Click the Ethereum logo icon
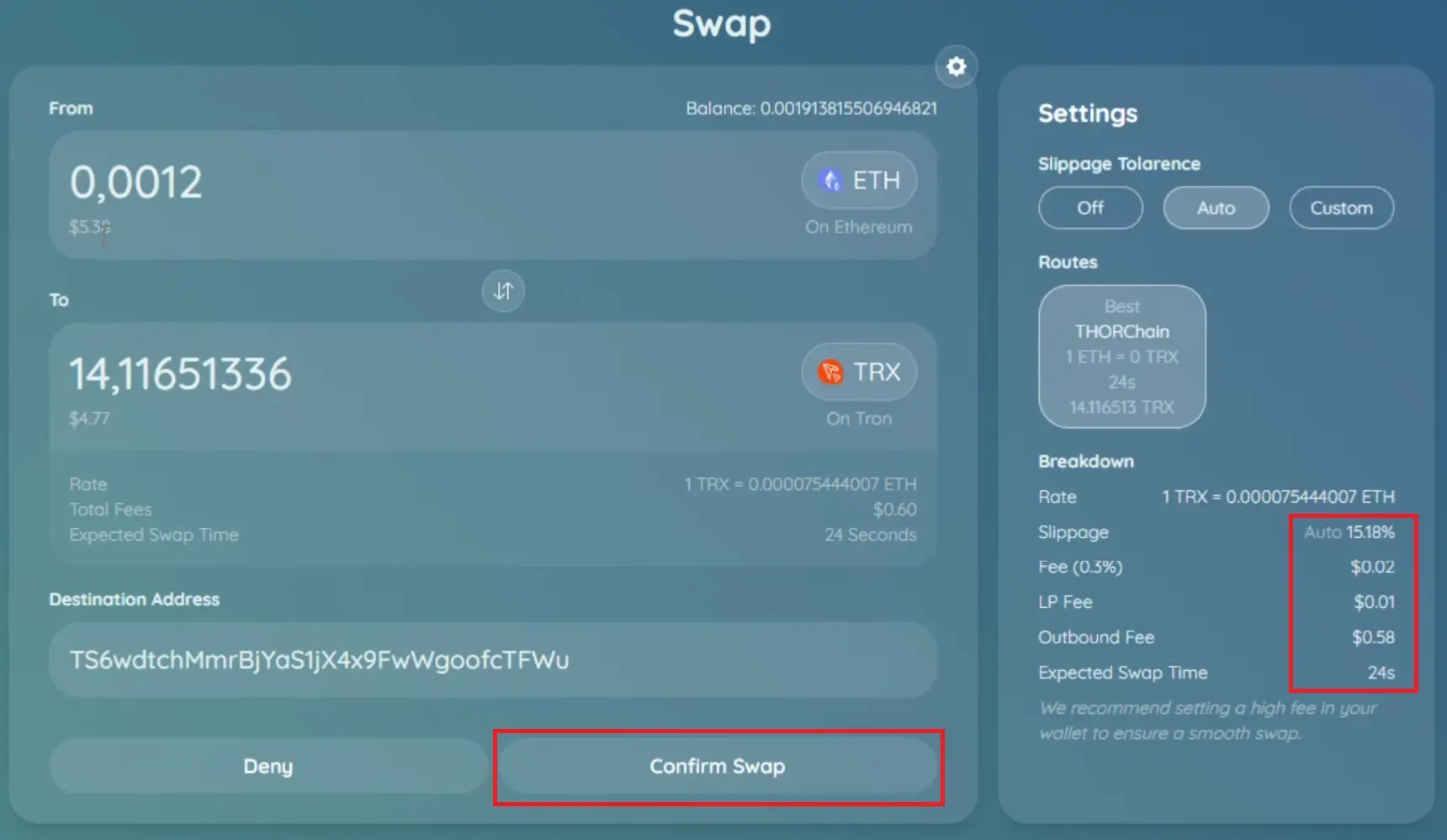This screenshot has height=840, width=1447. [x=830, y=180]
